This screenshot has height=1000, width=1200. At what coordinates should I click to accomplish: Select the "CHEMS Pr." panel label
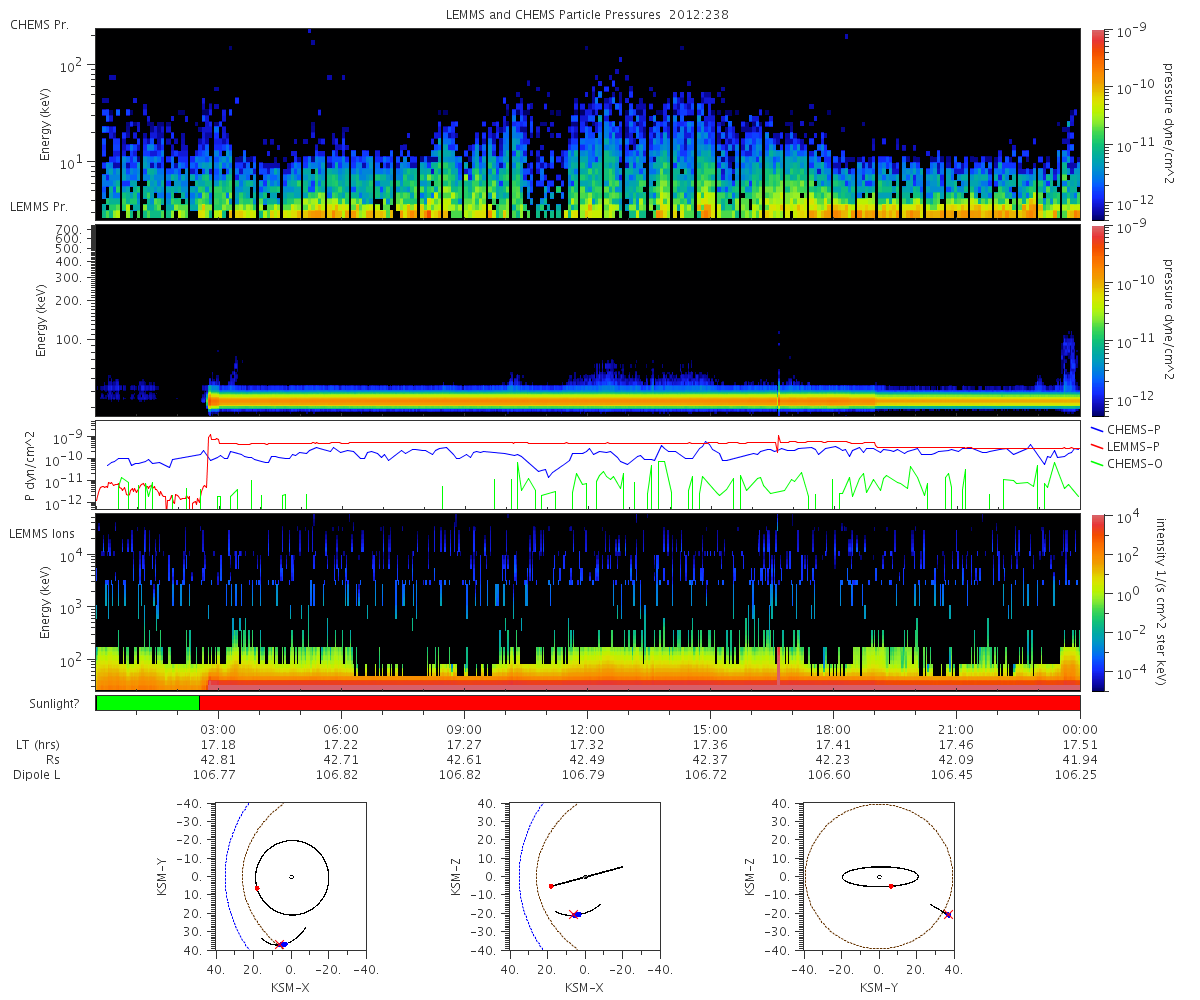coord(39,24)
